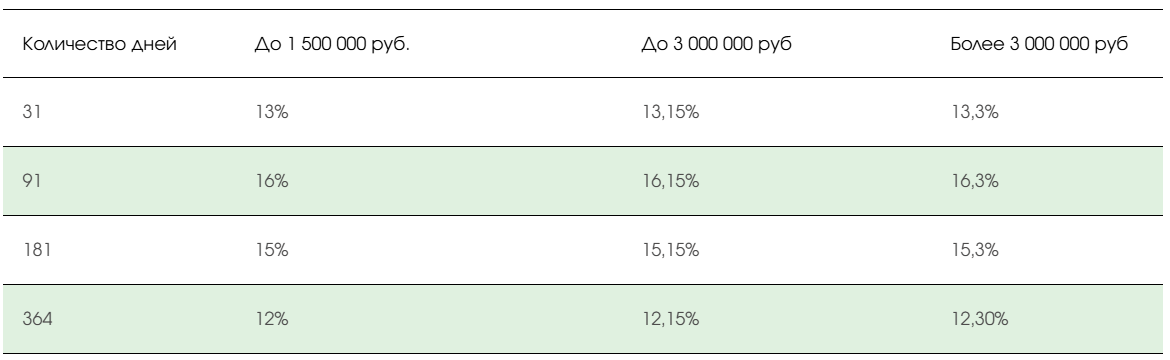1170x360 pixels.
Task: Select the 181 days row label
Action: [37, 250]
